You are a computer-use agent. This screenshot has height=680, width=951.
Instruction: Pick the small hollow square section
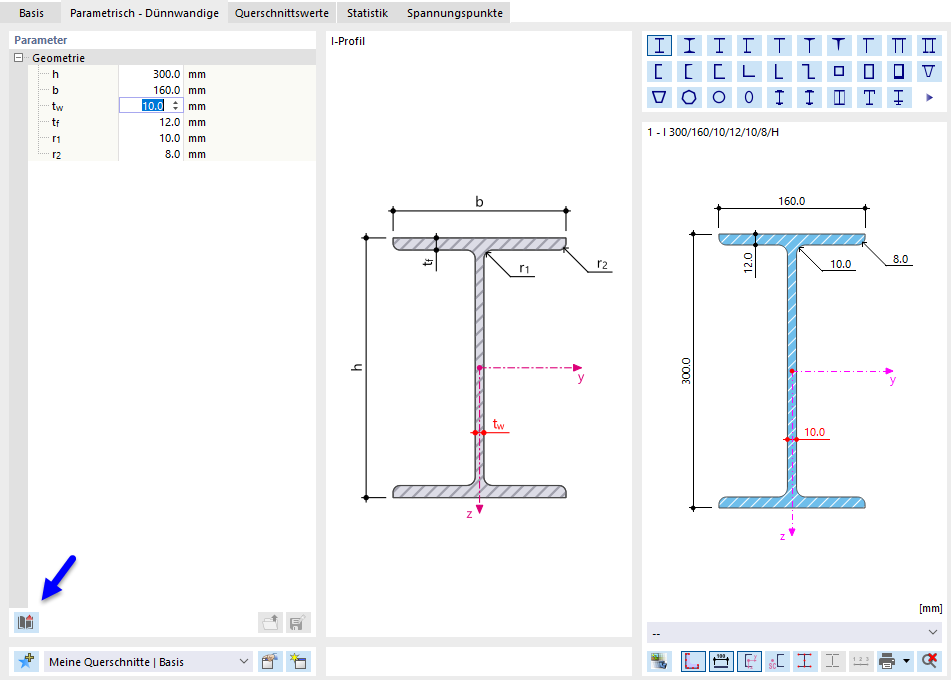(839, 72)
